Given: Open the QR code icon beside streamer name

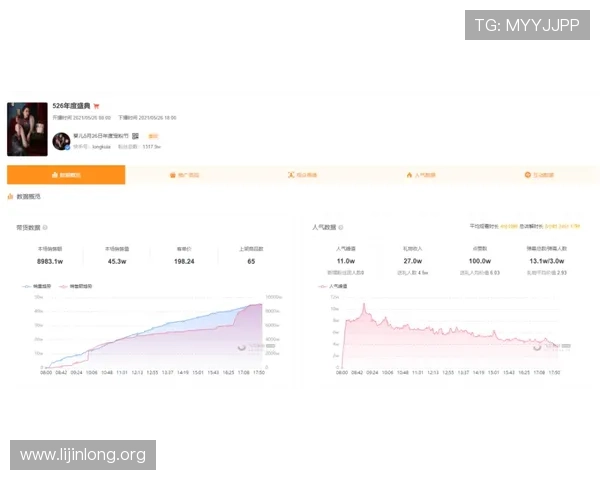Looking at the screenshot, I should click(x=135, y=136).
